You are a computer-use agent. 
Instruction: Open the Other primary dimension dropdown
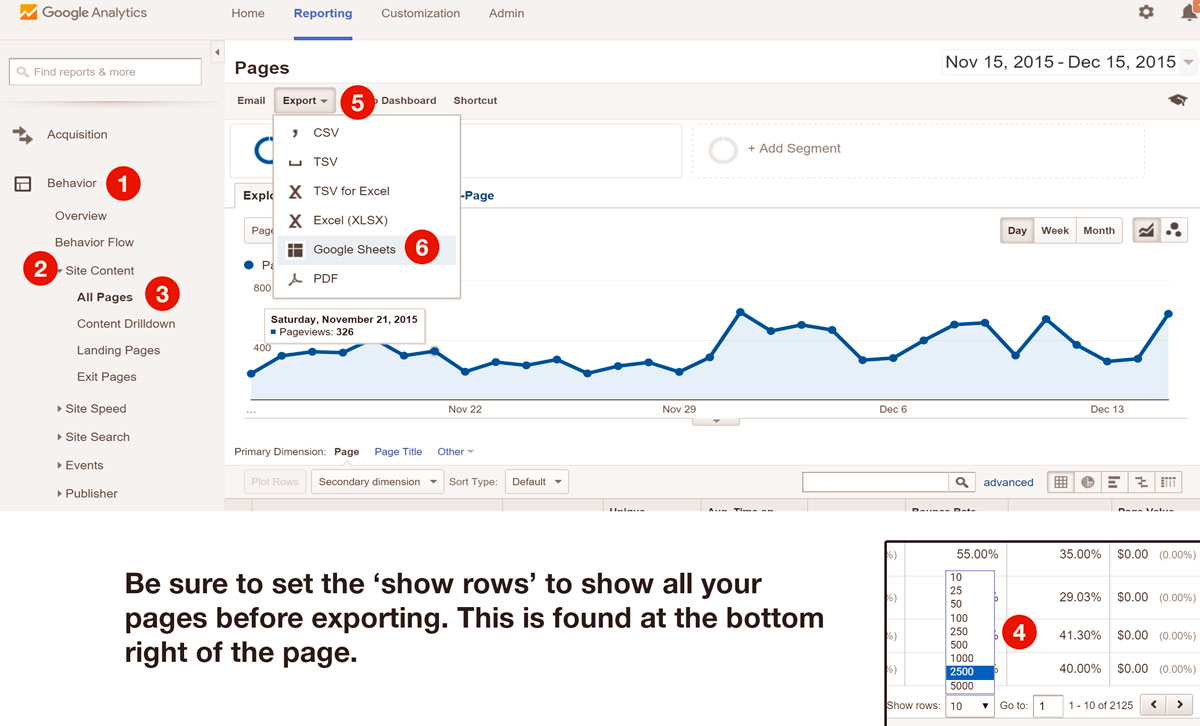point(456,452)
